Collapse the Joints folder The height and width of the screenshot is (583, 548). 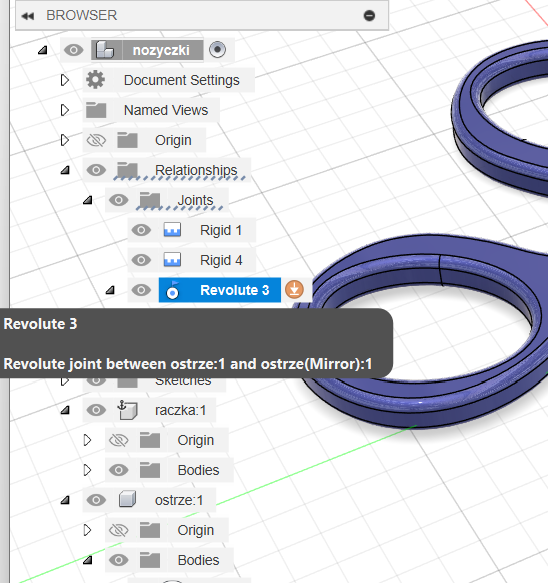[x=88, y=200]
